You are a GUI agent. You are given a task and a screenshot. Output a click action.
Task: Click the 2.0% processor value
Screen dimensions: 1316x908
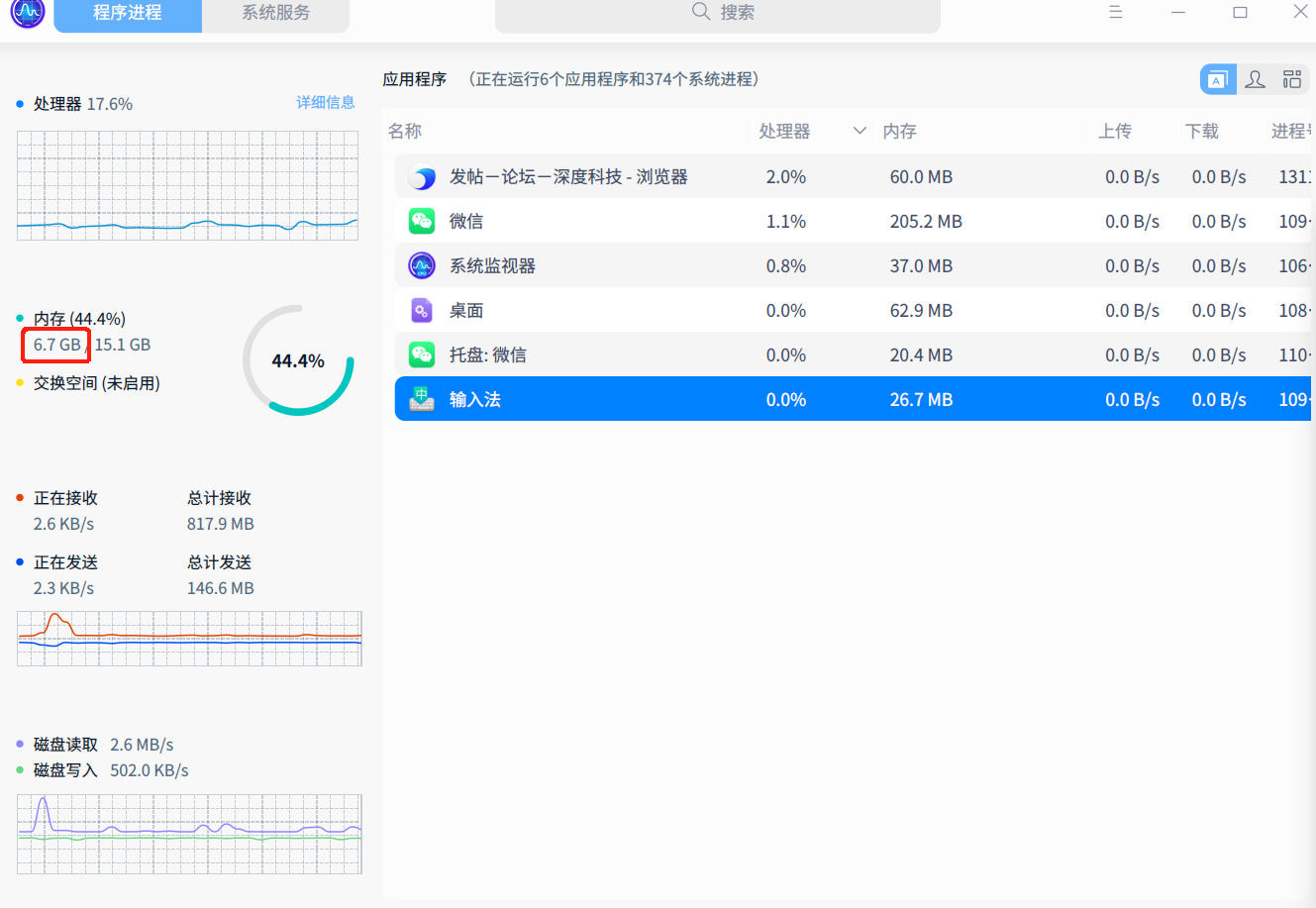coord(786,177)
